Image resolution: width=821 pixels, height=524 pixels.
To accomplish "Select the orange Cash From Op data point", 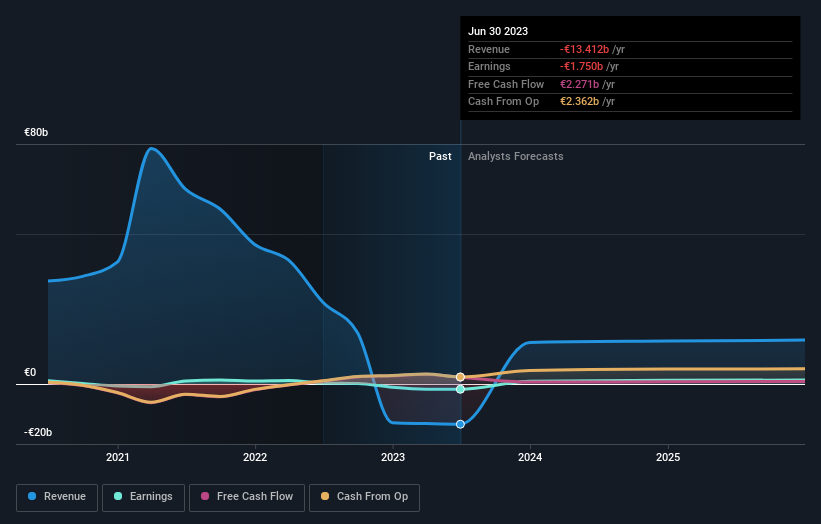I will (x=460, y=377).
